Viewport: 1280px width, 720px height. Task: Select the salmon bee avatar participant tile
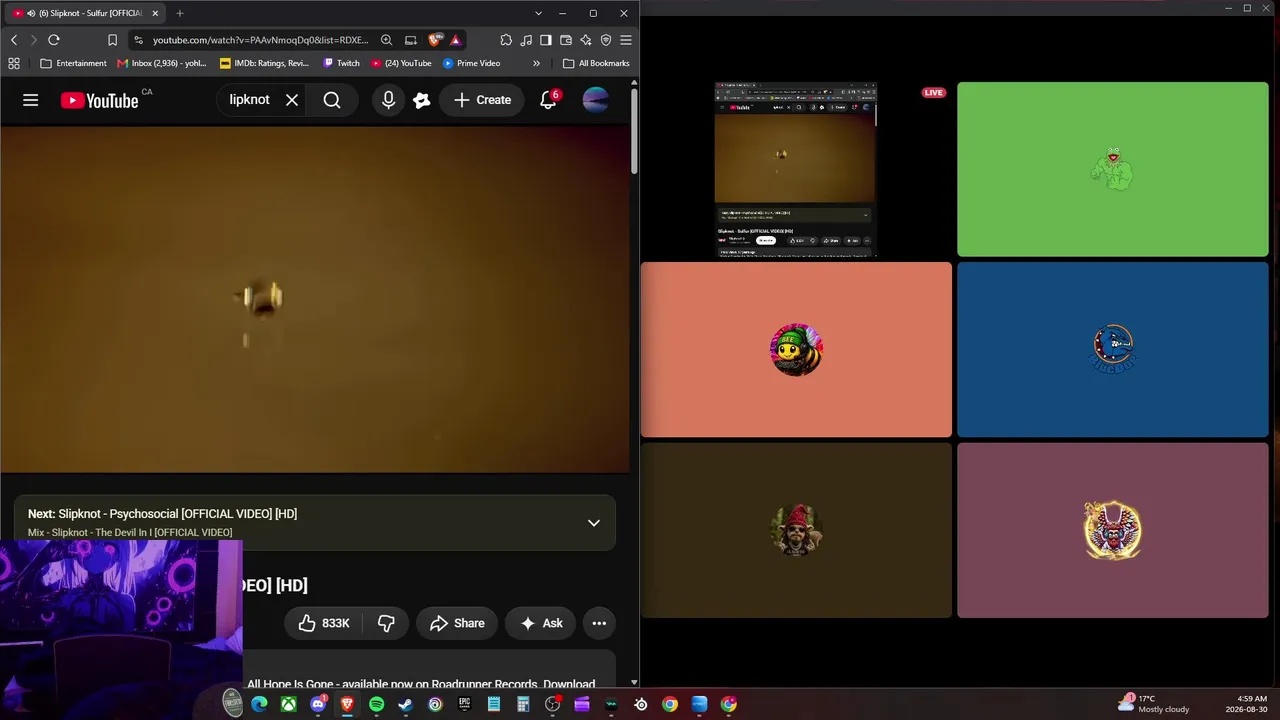tap(796, 350)
